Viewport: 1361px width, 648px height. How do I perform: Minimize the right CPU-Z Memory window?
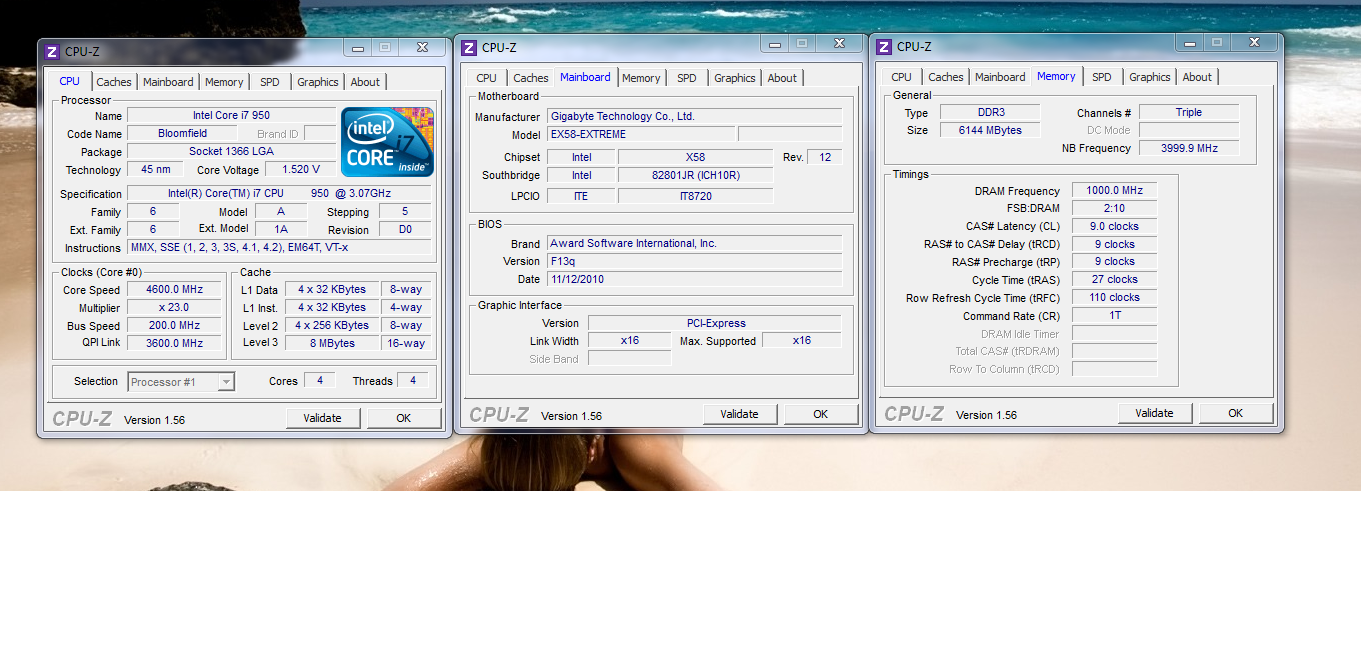pos(1190,42)
